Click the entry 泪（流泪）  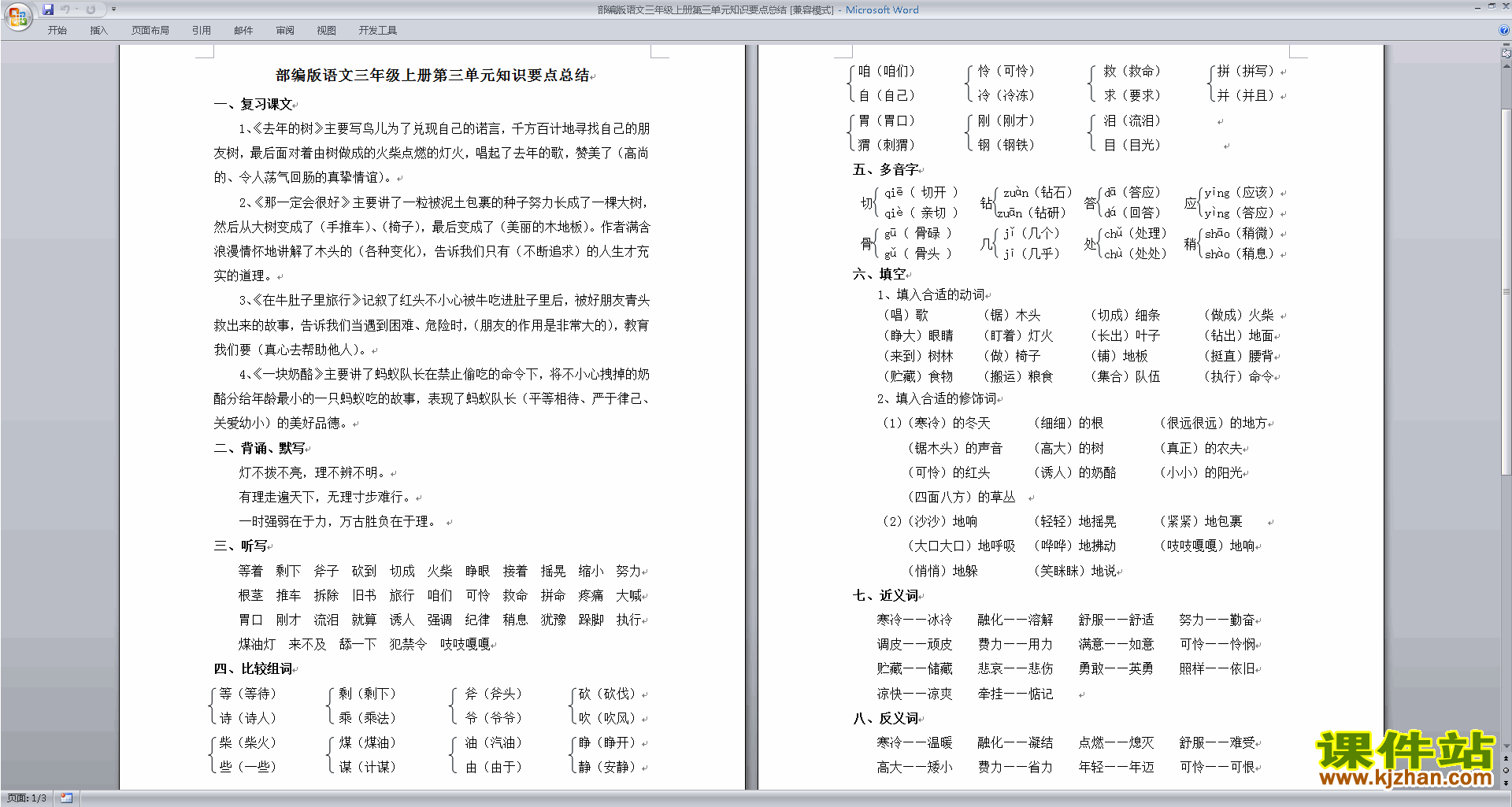click(1132, 120)
